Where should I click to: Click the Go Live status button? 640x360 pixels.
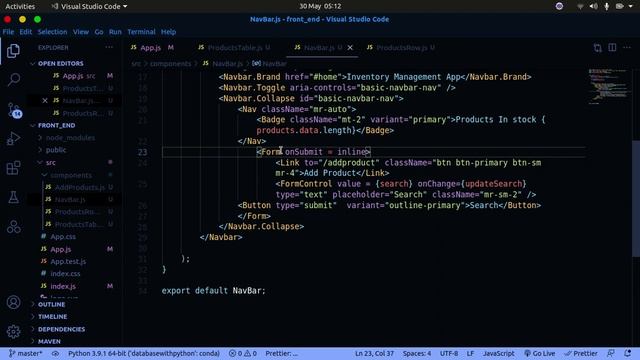(x=539, y=353)
